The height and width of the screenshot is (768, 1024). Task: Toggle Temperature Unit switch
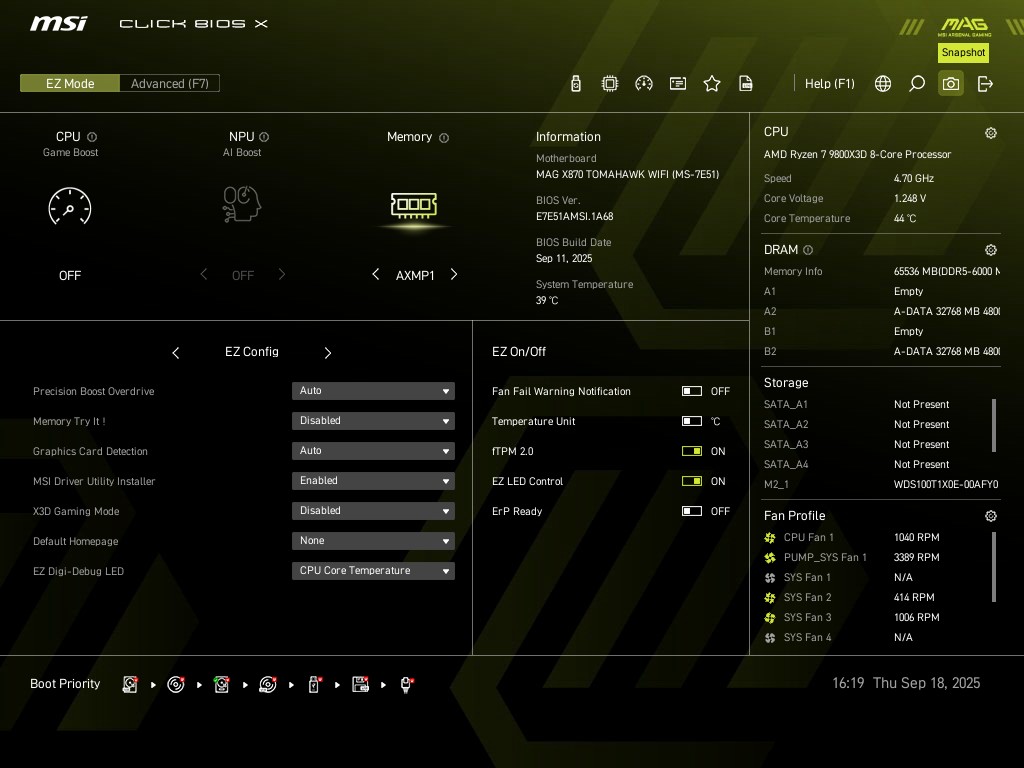click(x=692, y=421)
